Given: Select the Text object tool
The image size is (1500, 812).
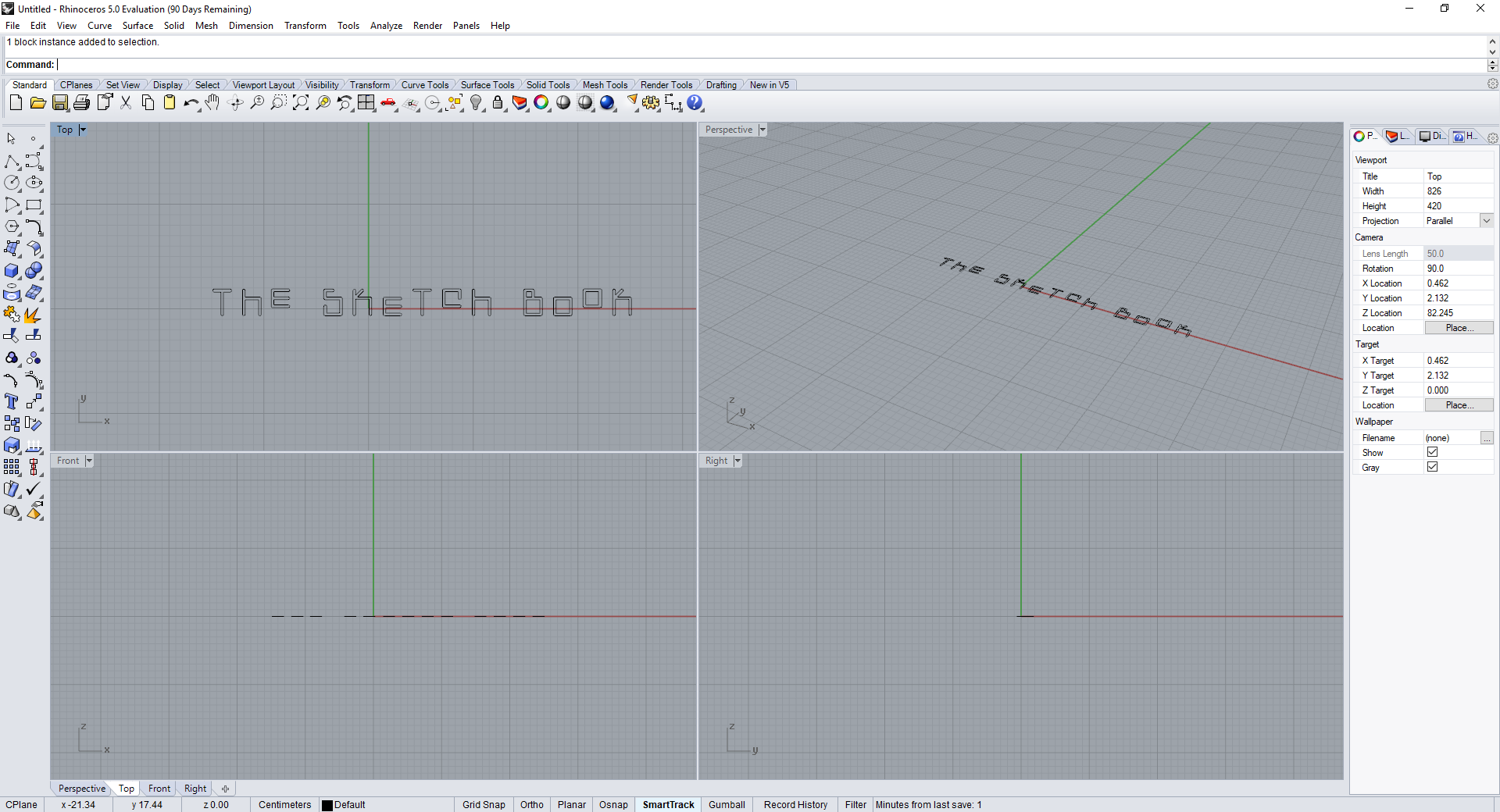Looking at the screenshot, I should coord(12,401).
